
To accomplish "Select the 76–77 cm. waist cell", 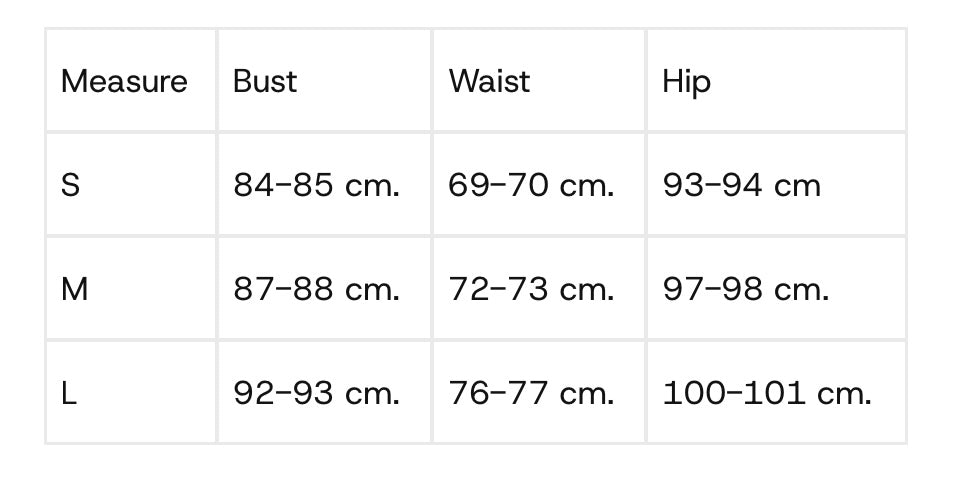I will (x=531, y=393).
